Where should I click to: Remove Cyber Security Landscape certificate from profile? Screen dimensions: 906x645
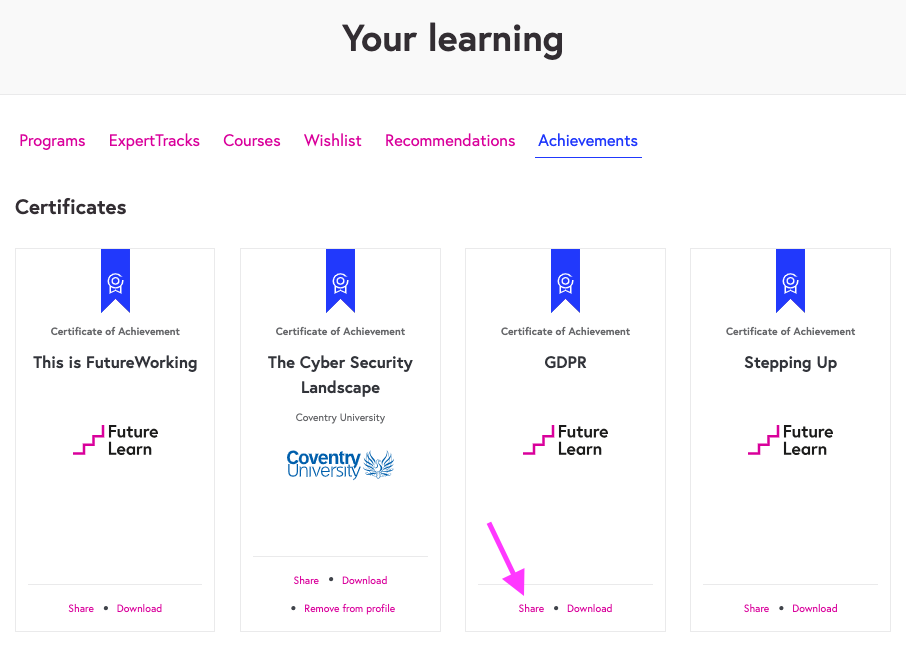click(349, 608)
